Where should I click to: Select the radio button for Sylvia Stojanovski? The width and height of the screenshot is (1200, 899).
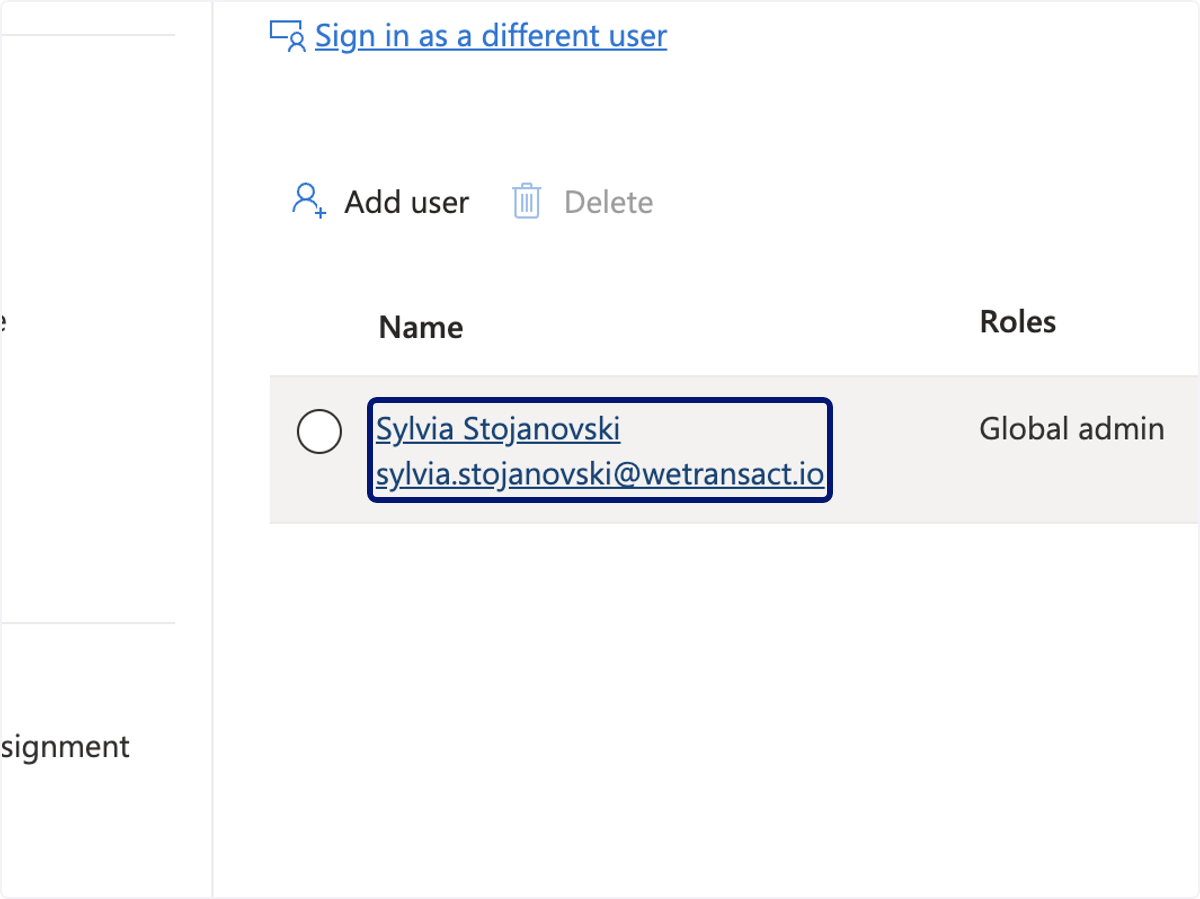(x=320, y=433)
